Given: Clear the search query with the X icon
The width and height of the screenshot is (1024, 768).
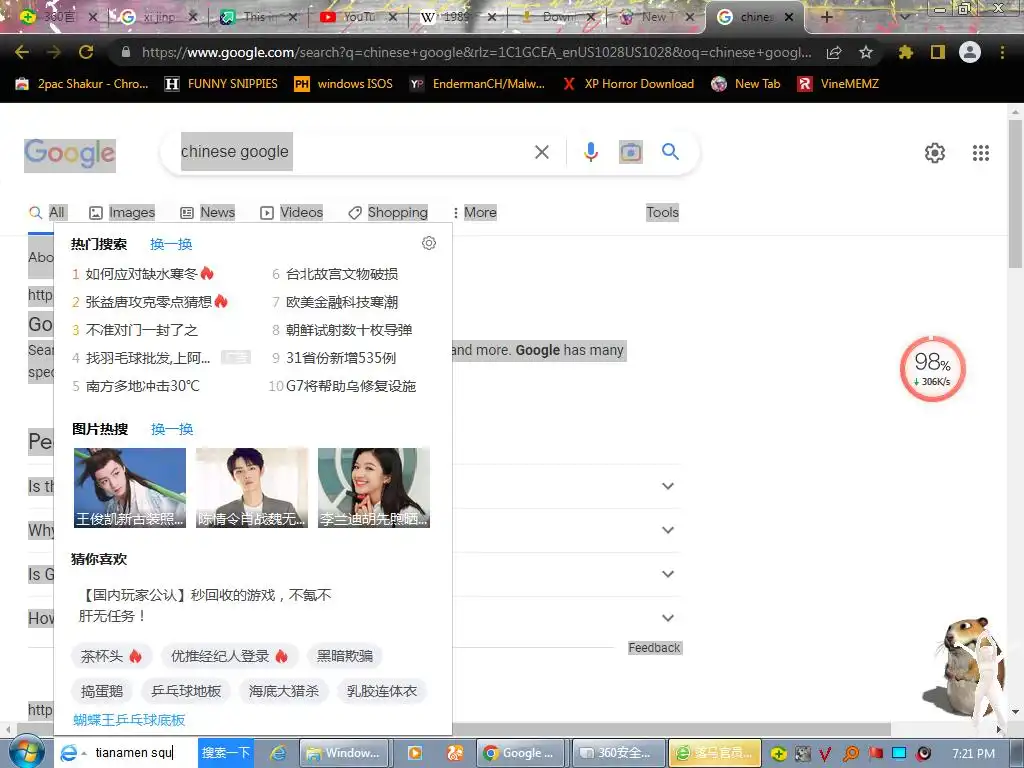Looking at the screenshot, I should click(x=541, y=152).
